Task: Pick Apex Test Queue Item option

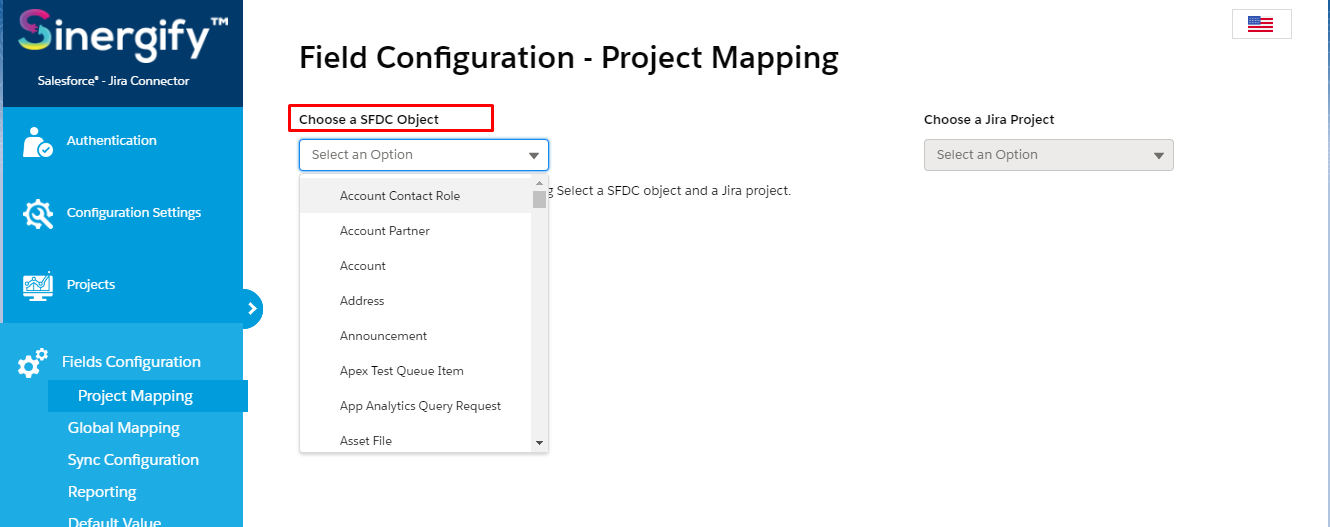Action: tap(416, 371)
